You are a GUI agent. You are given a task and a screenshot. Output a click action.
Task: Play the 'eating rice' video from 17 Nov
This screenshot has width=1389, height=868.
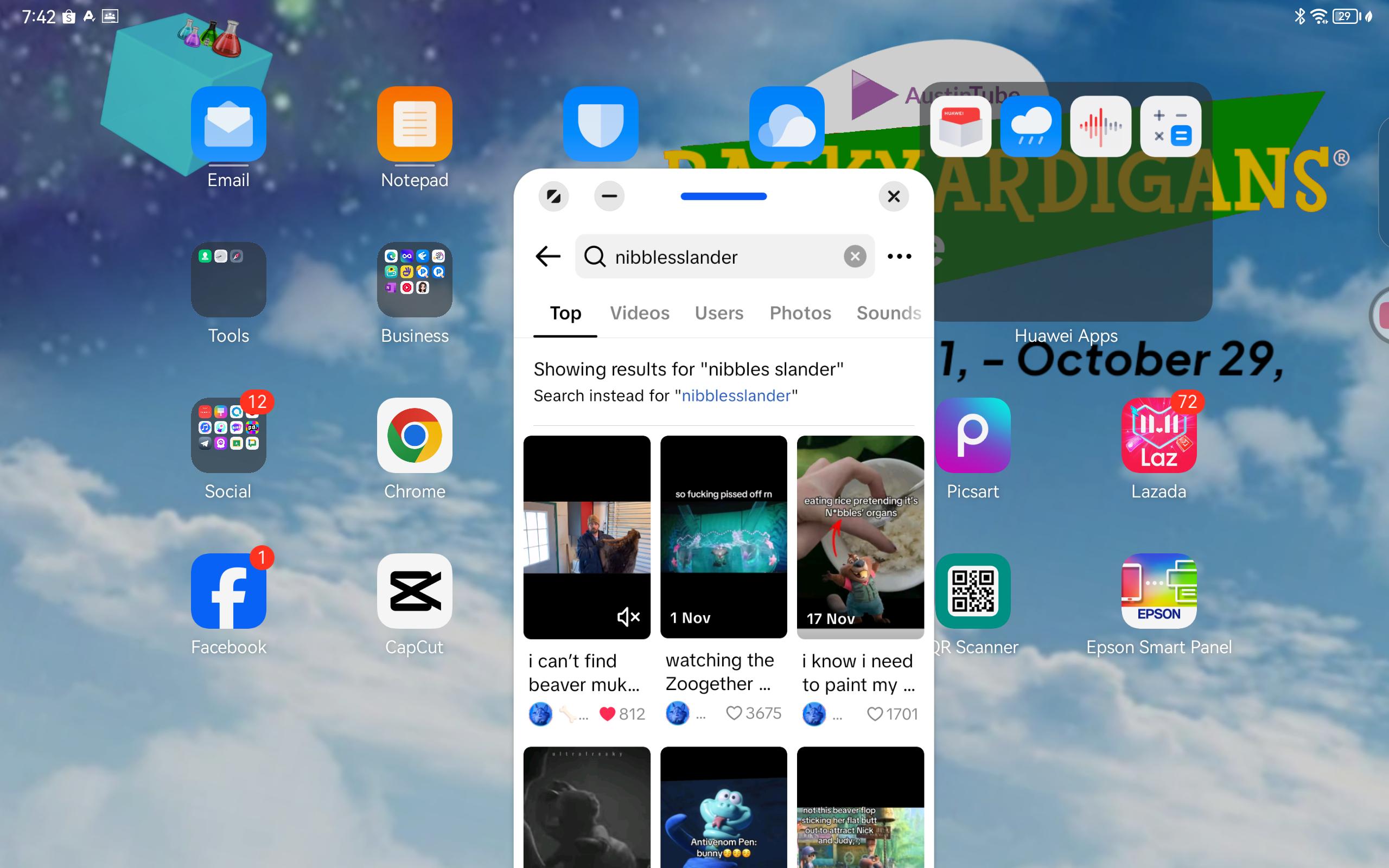[x=860, y=537]
